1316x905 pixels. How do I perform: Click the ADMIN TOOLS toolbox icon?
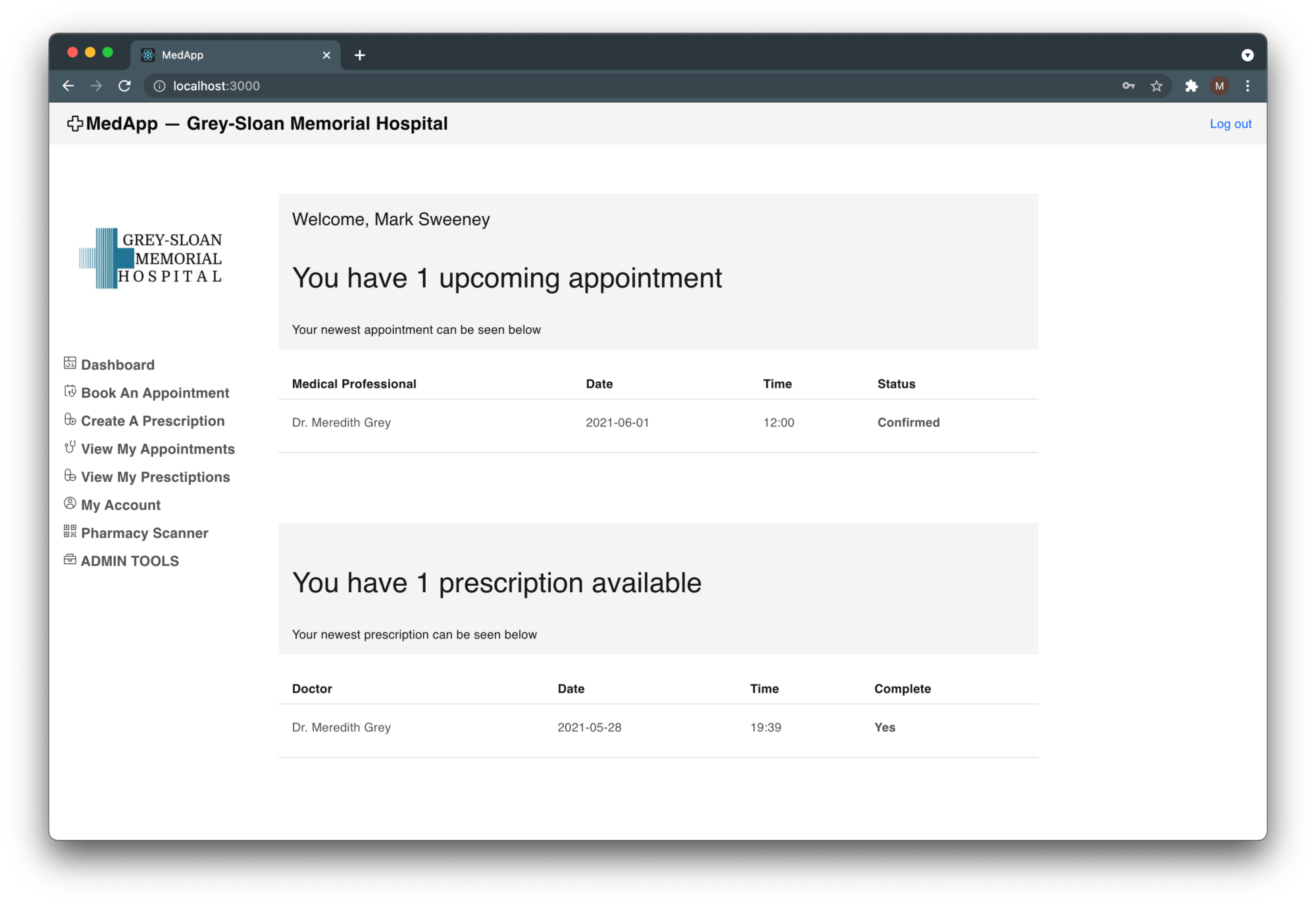tap(70, 559)
